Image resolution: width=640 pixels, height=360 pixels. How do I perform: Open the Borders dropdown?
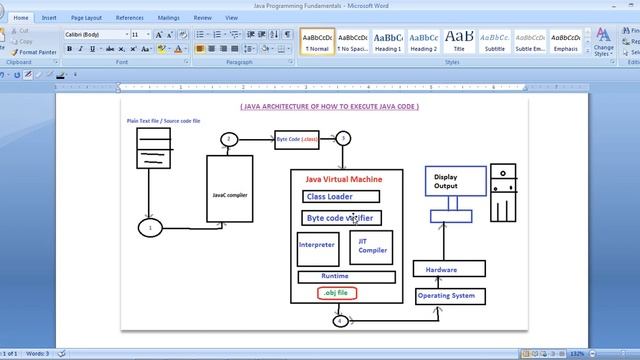(x=289, y=49)
